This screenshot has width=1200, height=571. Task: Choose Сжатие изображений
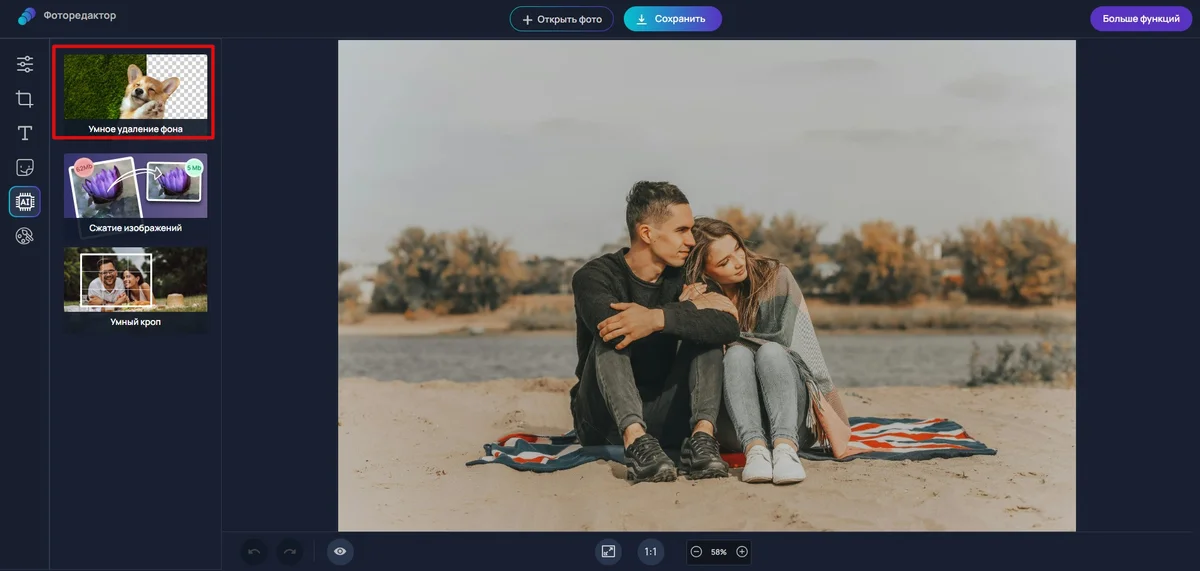point(135,195)
